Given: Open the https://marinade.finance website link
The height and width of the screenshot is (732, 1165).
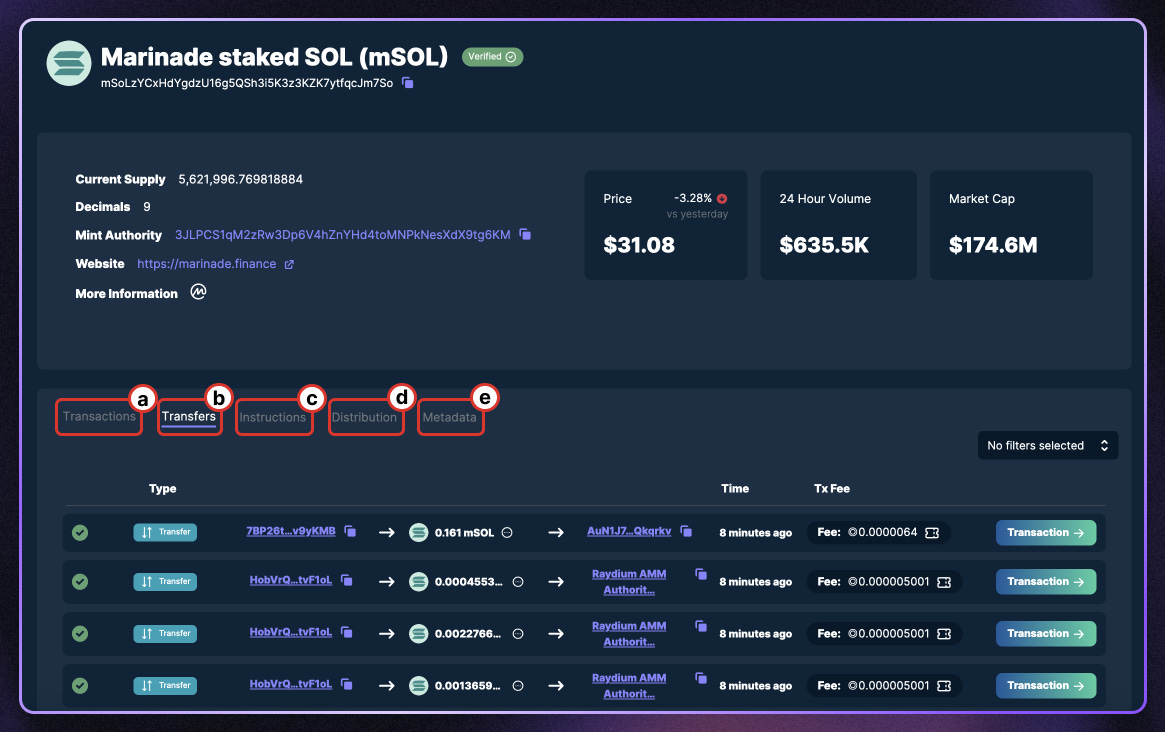Looking at the screenshot, I should (x=207, y=264).
